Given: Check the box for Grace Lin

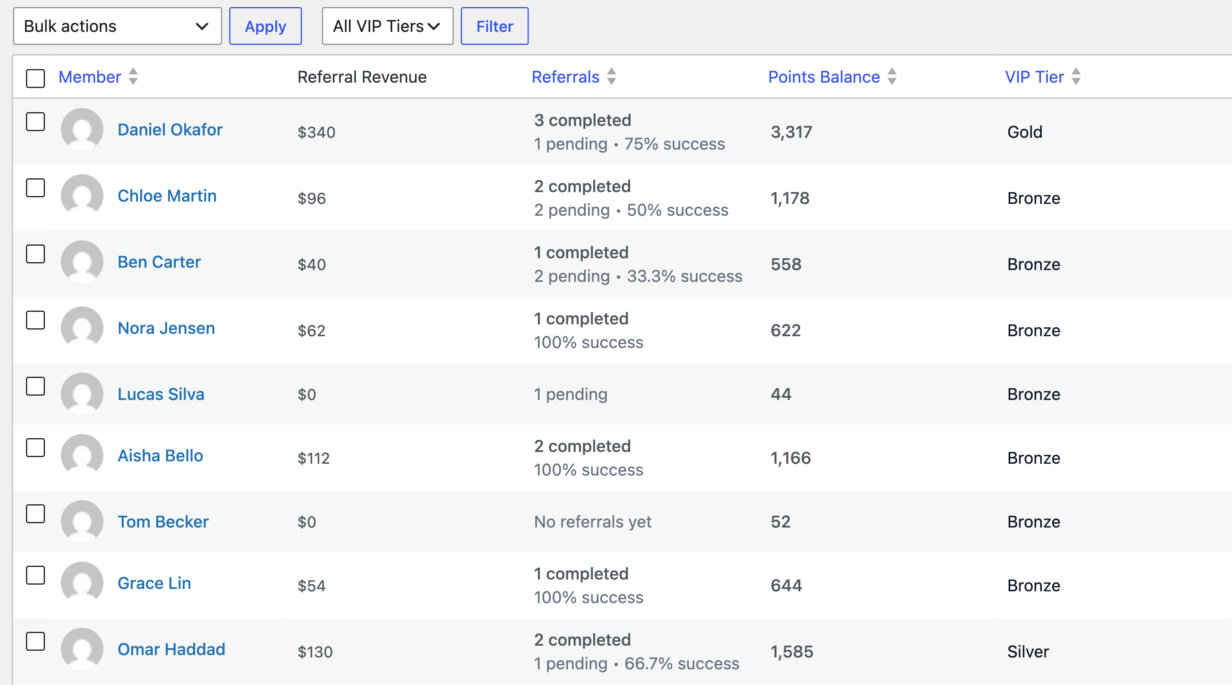Looking at the screenshot, I should point(35,575).
